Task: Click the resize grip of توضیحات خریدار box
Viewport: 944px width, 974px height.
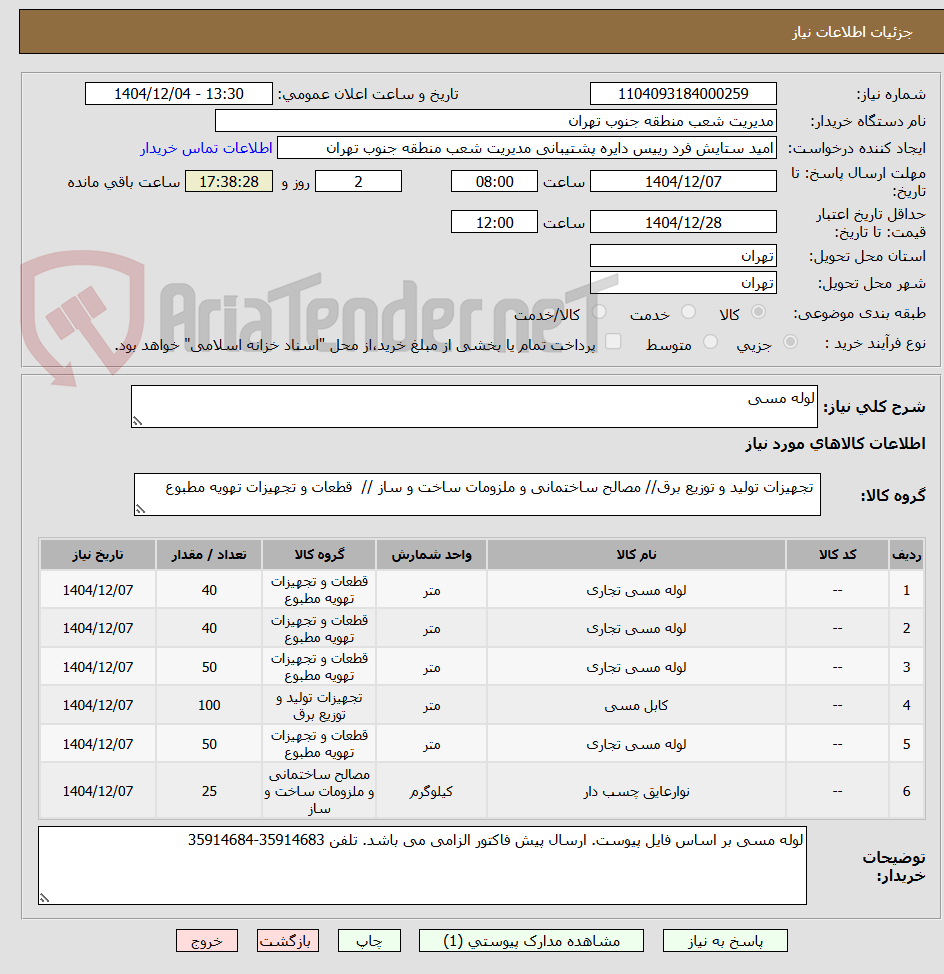Action: click(44, 898)
